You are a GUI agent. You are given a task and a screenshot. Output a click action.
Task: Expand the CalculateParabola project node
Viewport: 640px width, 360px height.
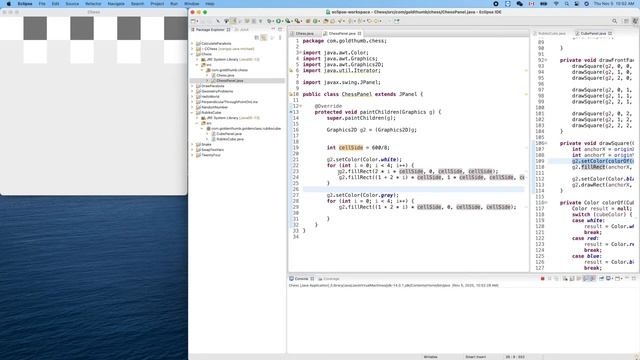point(193,43)
